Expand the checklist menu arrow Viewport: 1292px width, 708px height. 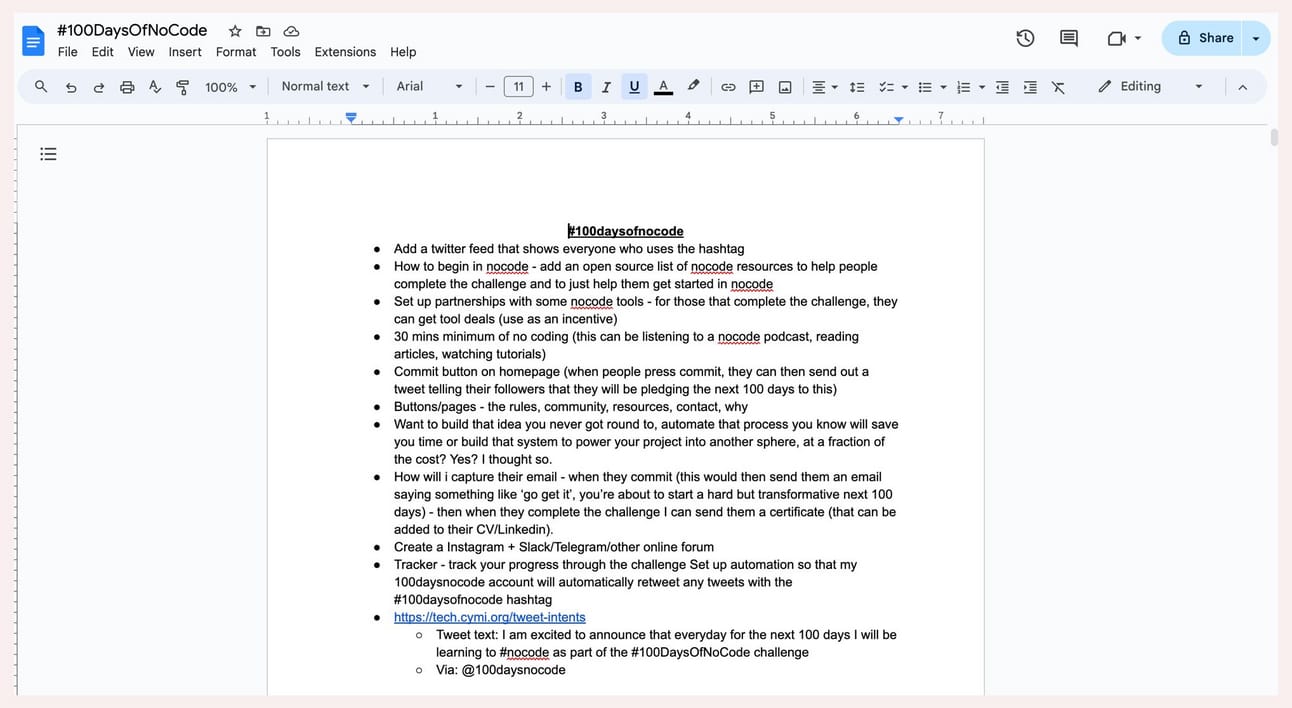click(x=905, y=87)
